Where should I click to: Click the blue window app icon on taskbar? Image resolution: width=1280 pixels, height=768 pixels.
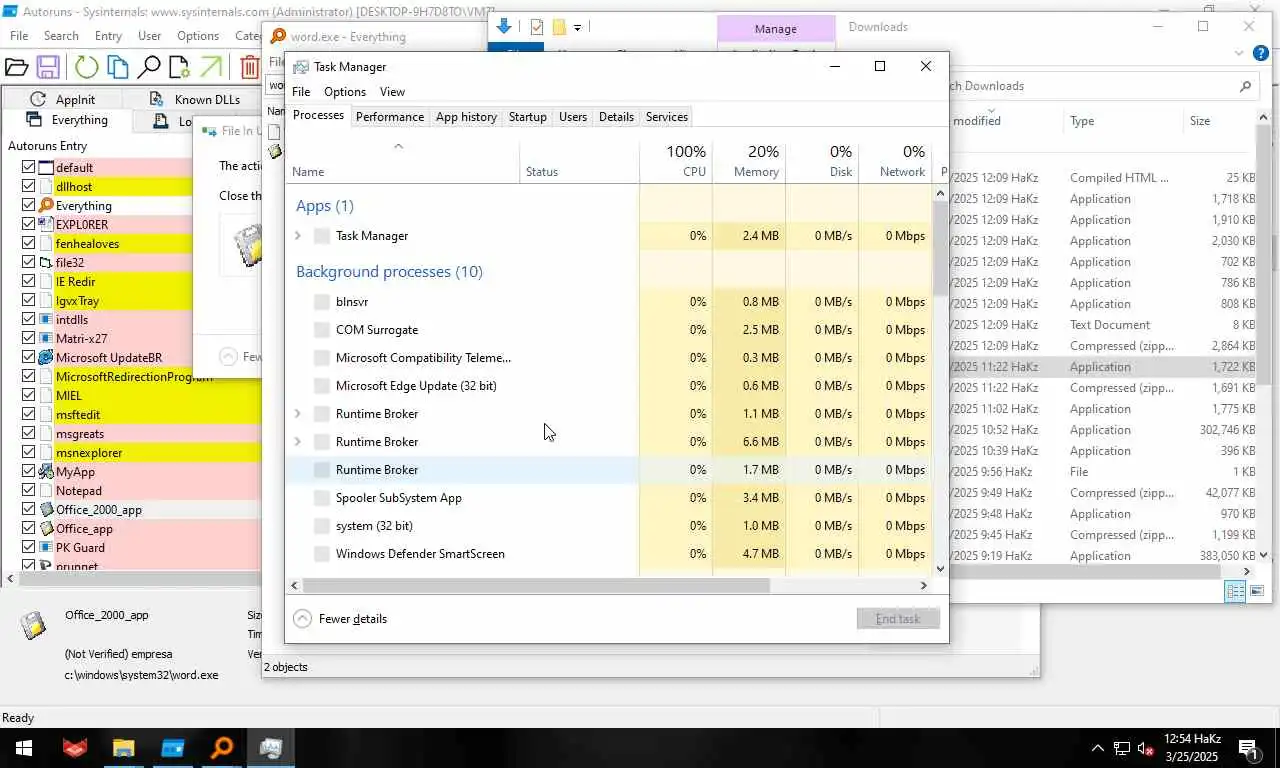click(x=173, y=747)
